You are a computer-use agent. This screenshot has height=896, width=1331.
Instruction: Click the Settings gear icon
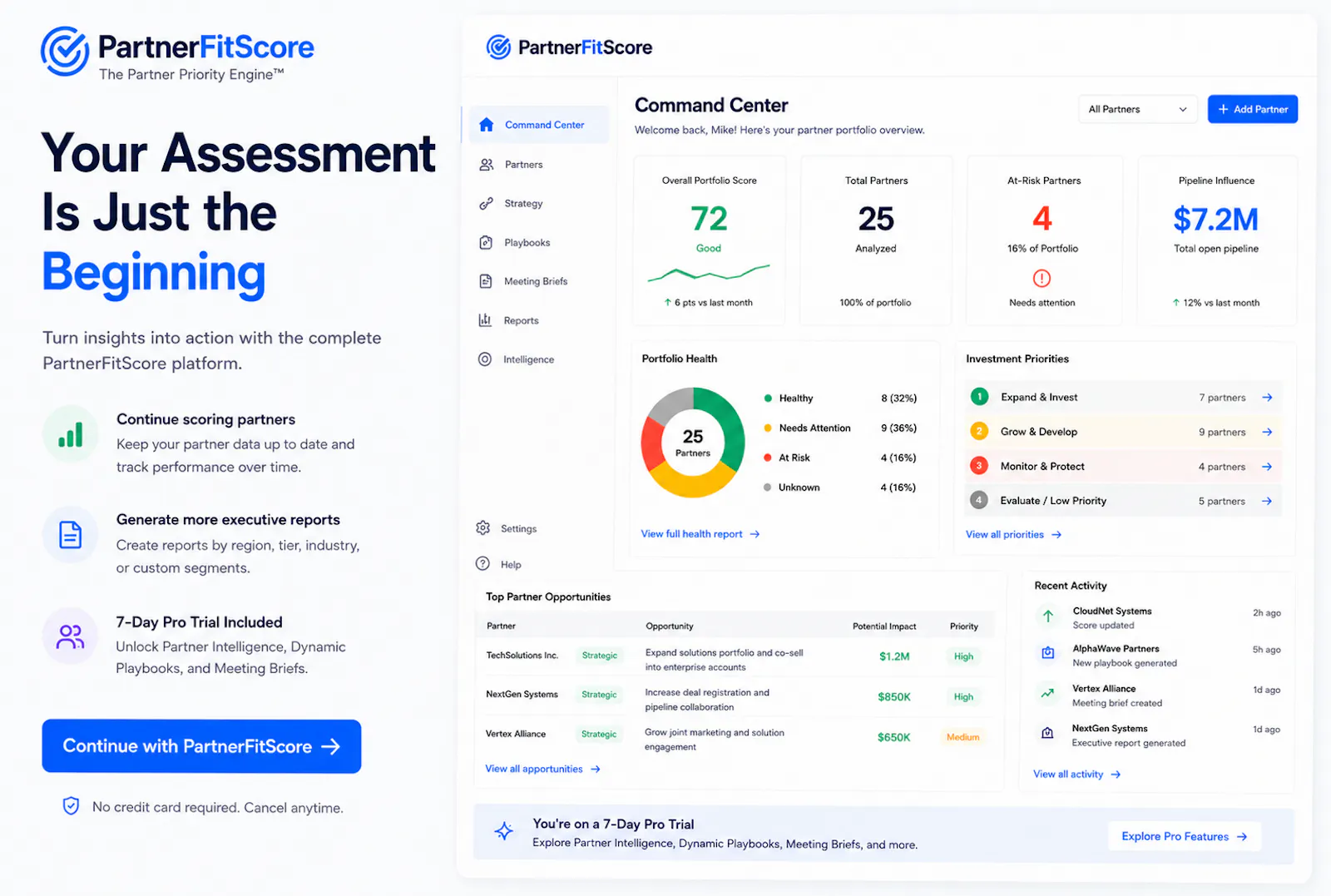tap(482, 528)
